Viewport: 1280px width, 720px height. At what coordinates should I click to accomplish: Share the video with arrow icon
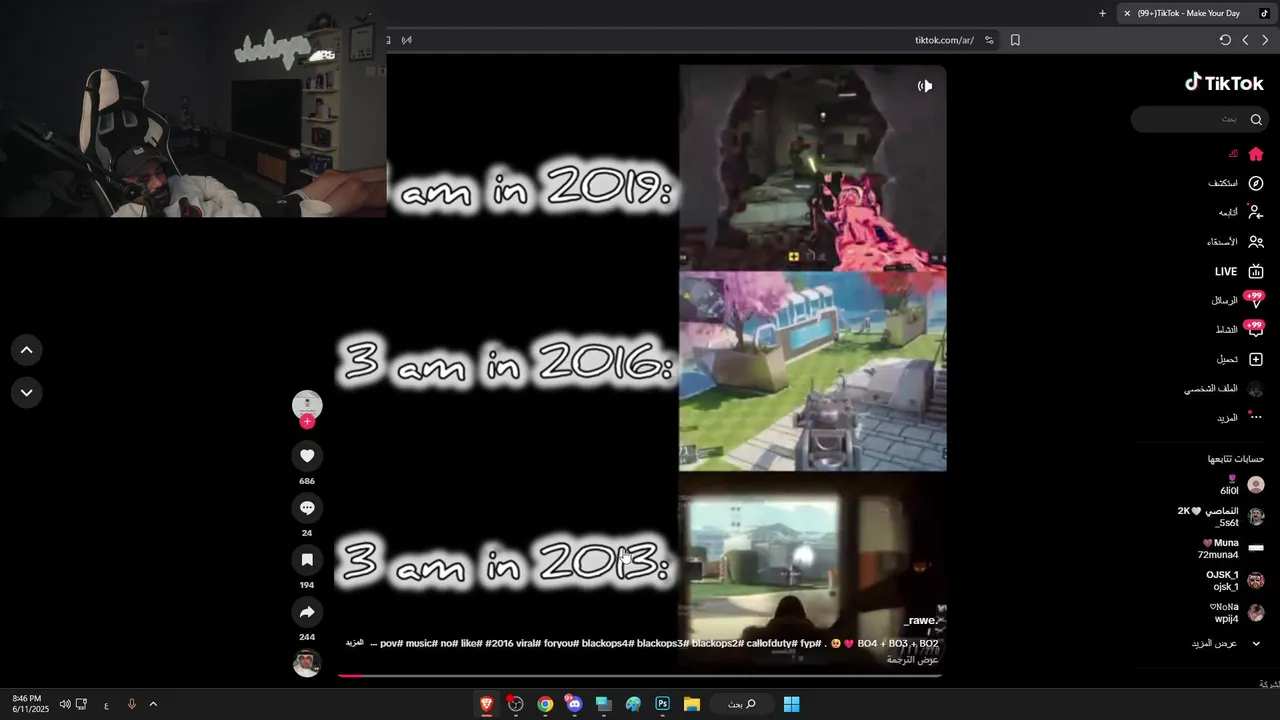307,612
